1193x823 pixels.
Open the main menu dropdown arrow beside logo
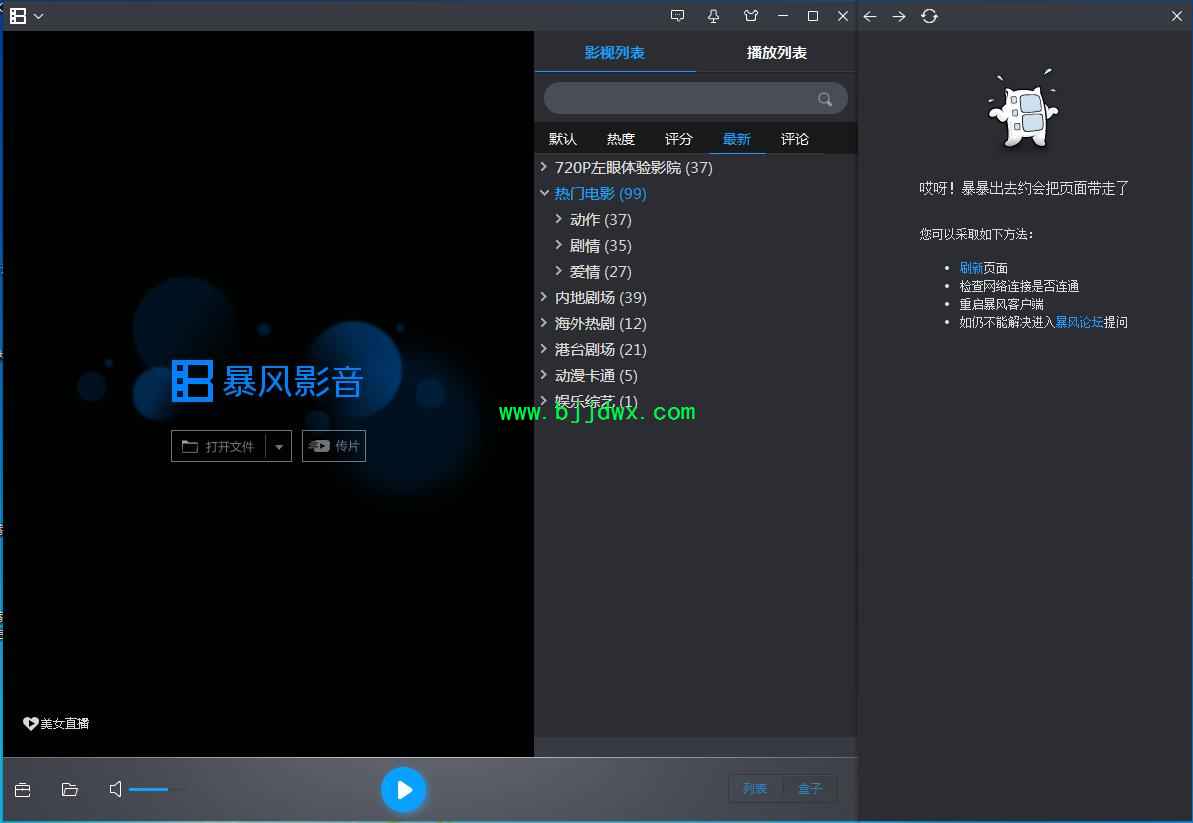pos(39,16)
